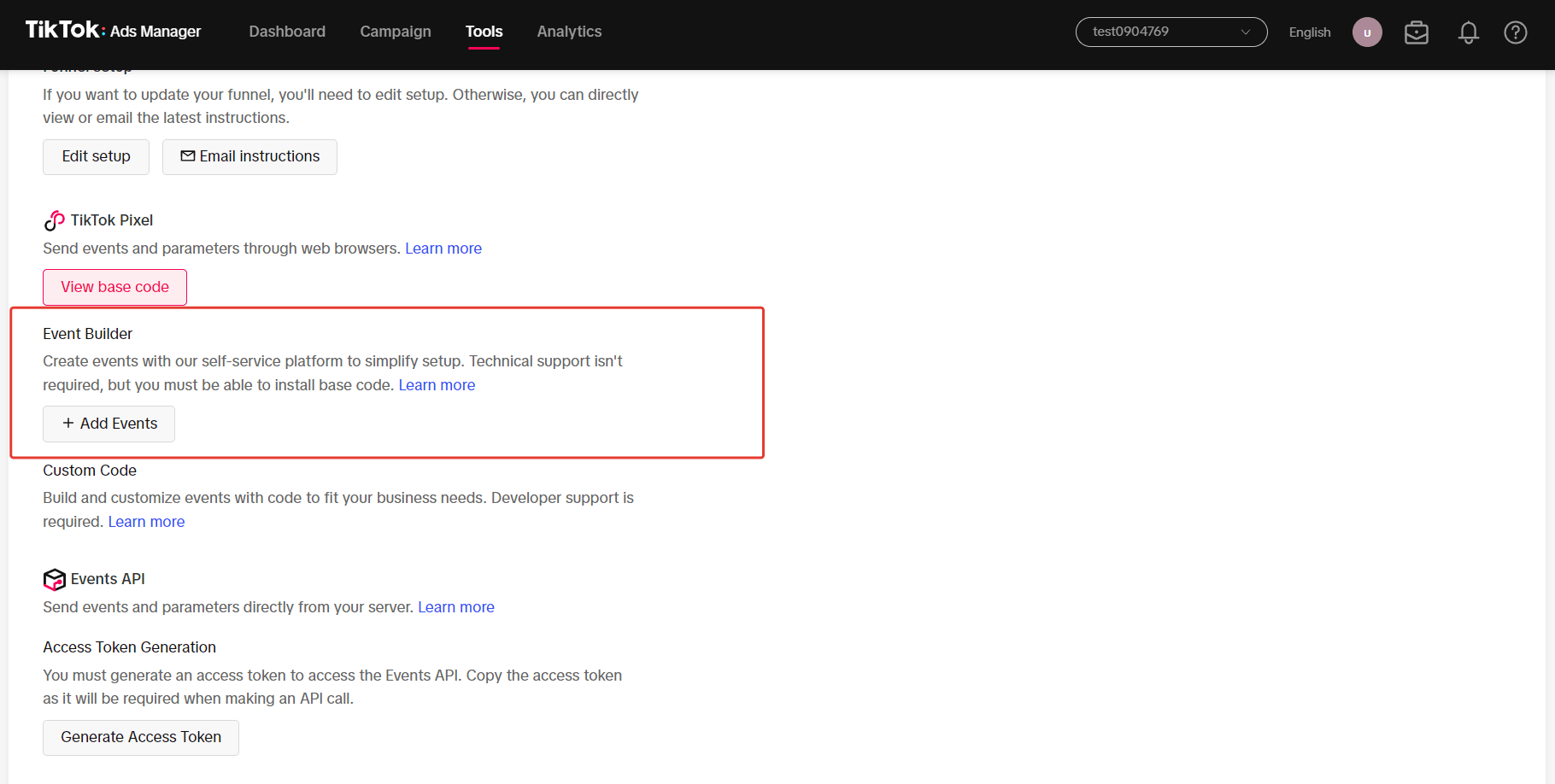Click the help question mark icon
1555x784 pixels.
coord(1515,32)
